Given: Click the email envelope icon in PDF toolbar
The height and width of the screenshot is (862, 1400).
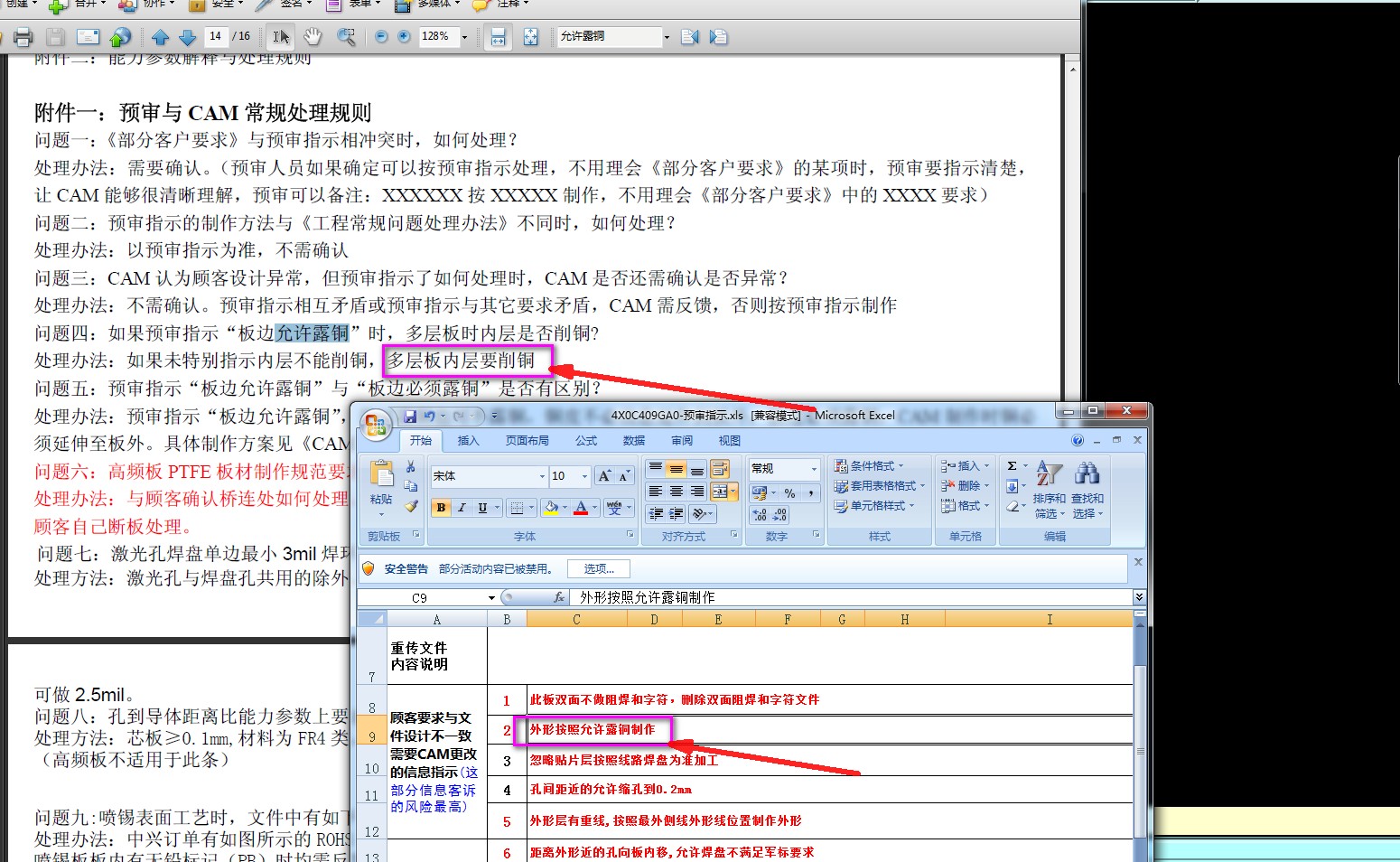Looking at the screenshot, I should click(x=88, y=37).
